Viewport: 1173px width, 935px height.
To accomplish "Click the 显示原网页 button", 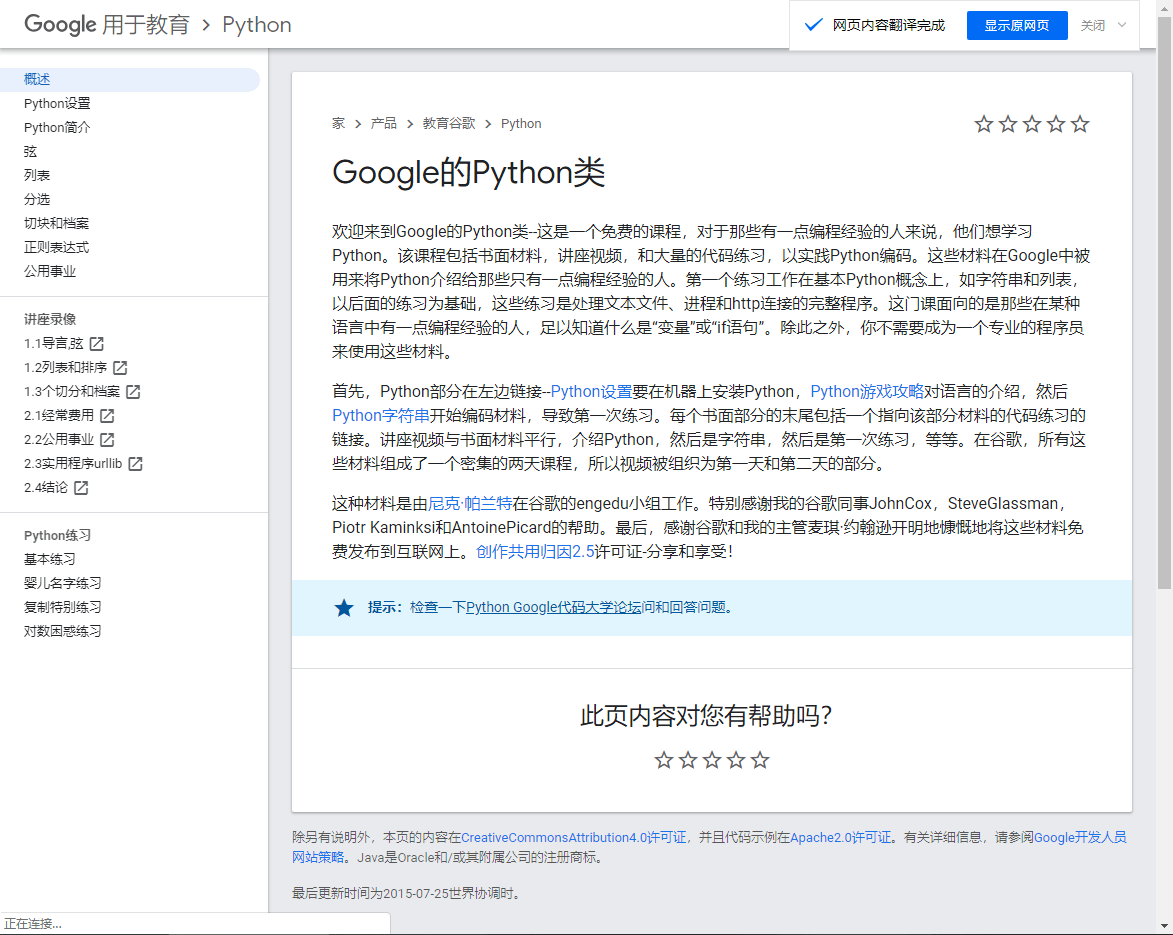I will 1017,26.
